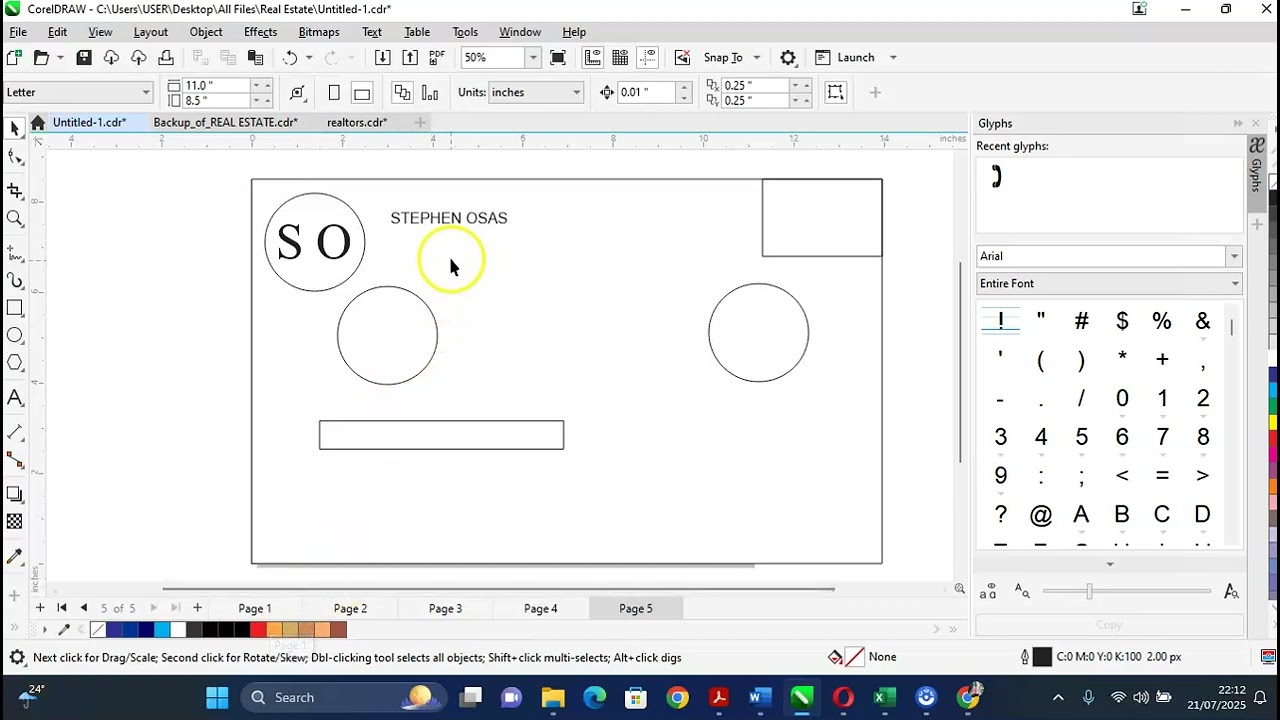Toggle treat all objects as filled
Screen dimensions: 1280x720
point(835,93)
